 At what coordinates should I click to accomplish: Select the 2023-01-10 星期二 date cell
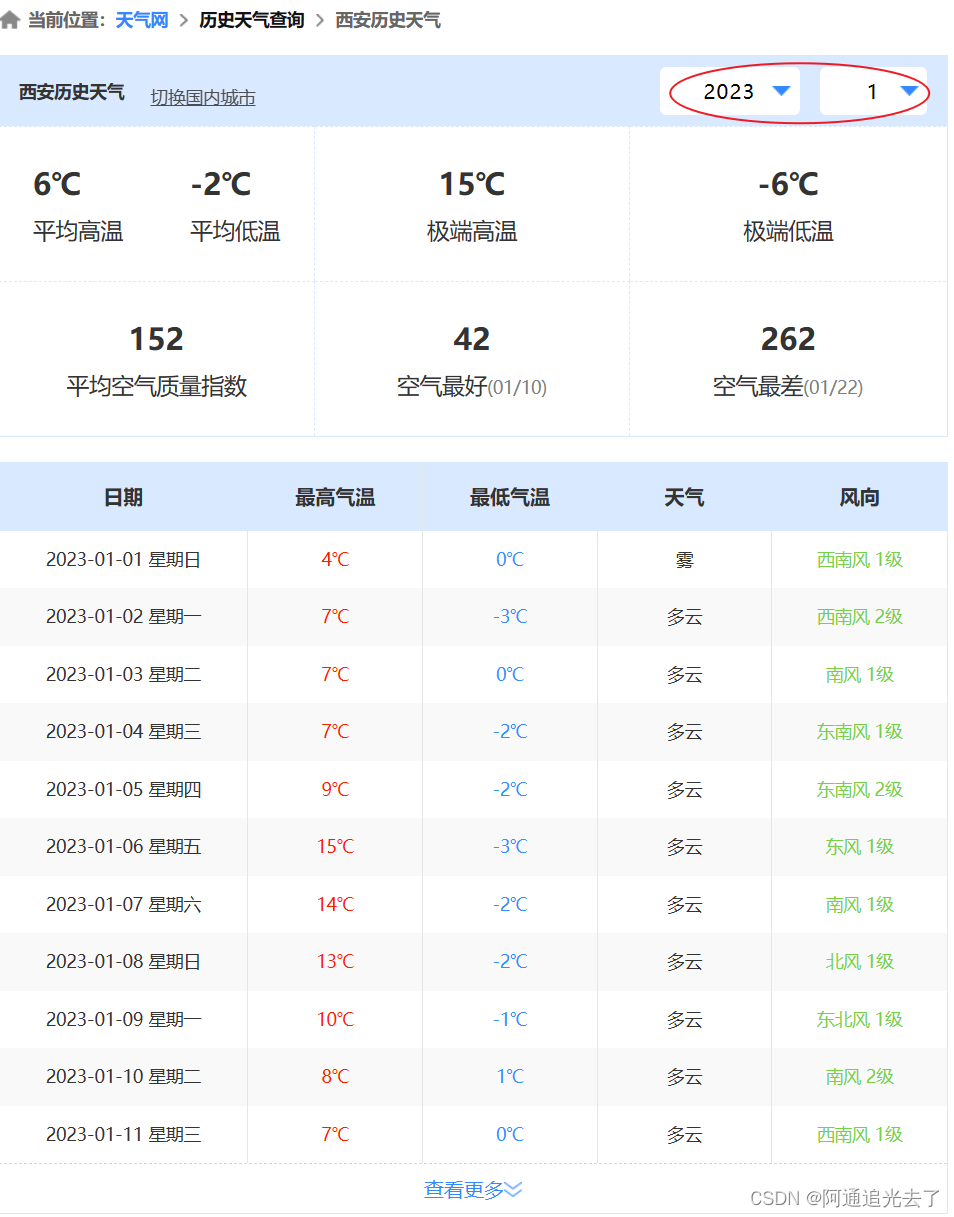coord(124,1077)
